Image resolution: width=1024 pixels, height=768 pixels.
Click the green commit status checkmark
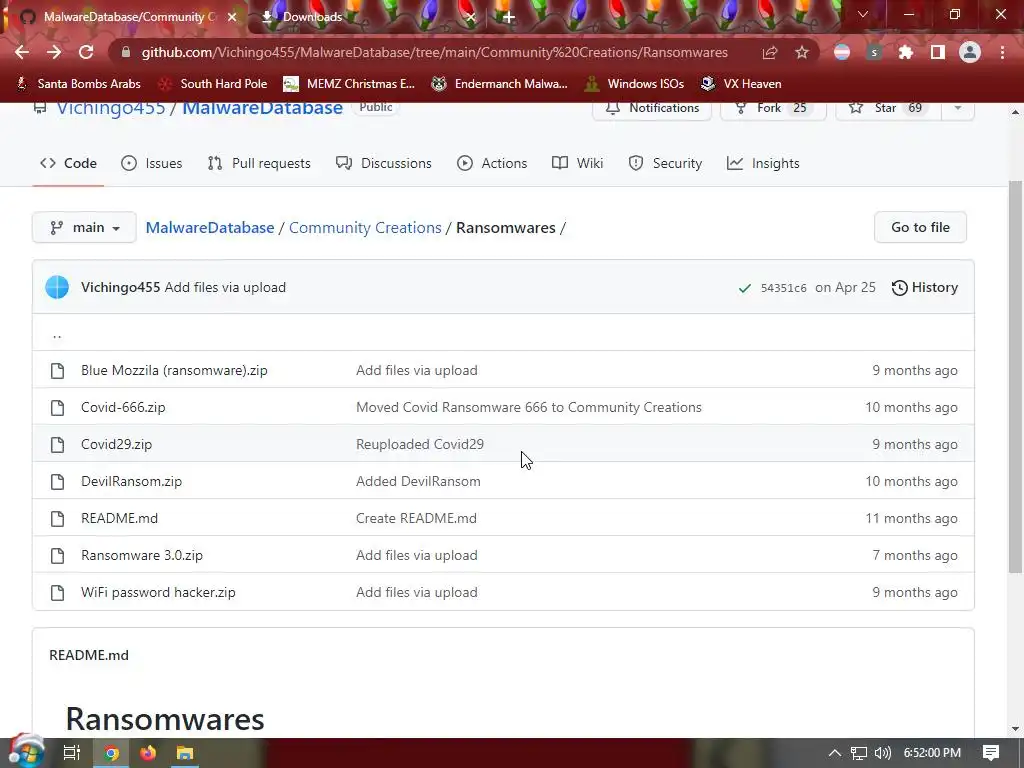click(x=744, y=288)
